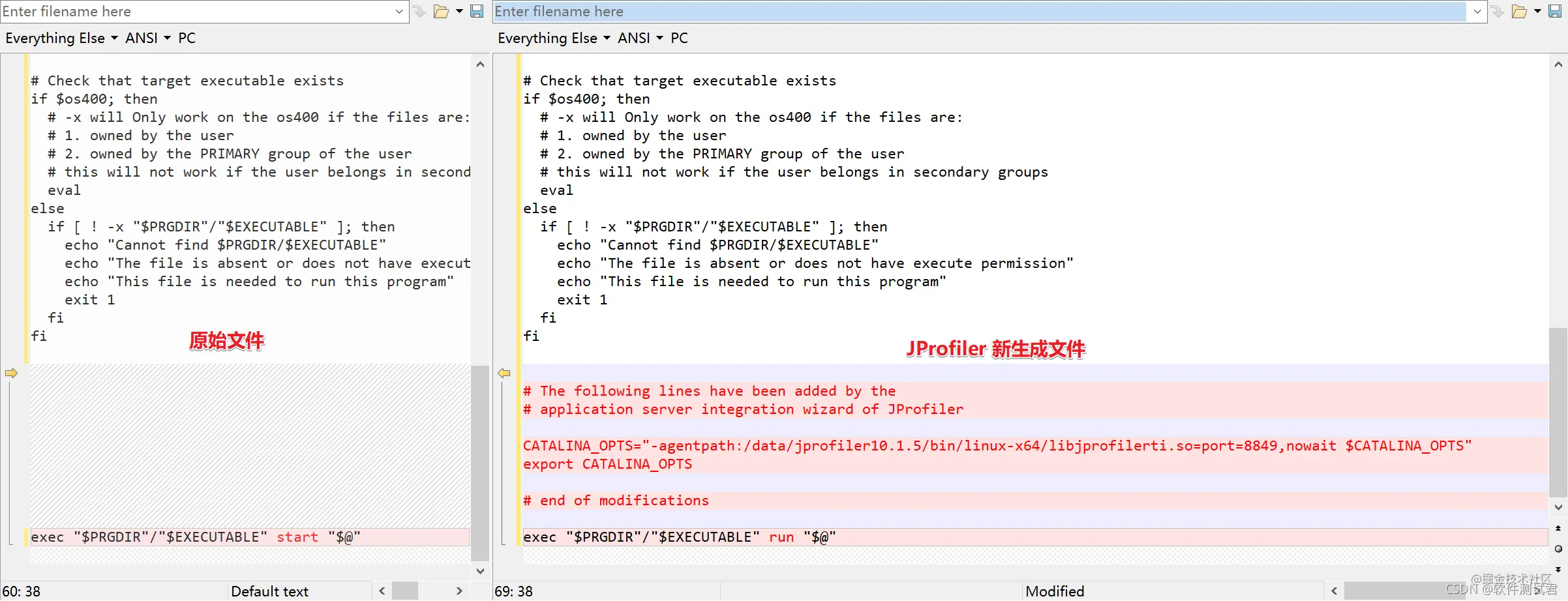The width and height of the screenshot is (1568, 601).
Task: Click the right pane save file icon
Action: click(x=1556, y=12)
